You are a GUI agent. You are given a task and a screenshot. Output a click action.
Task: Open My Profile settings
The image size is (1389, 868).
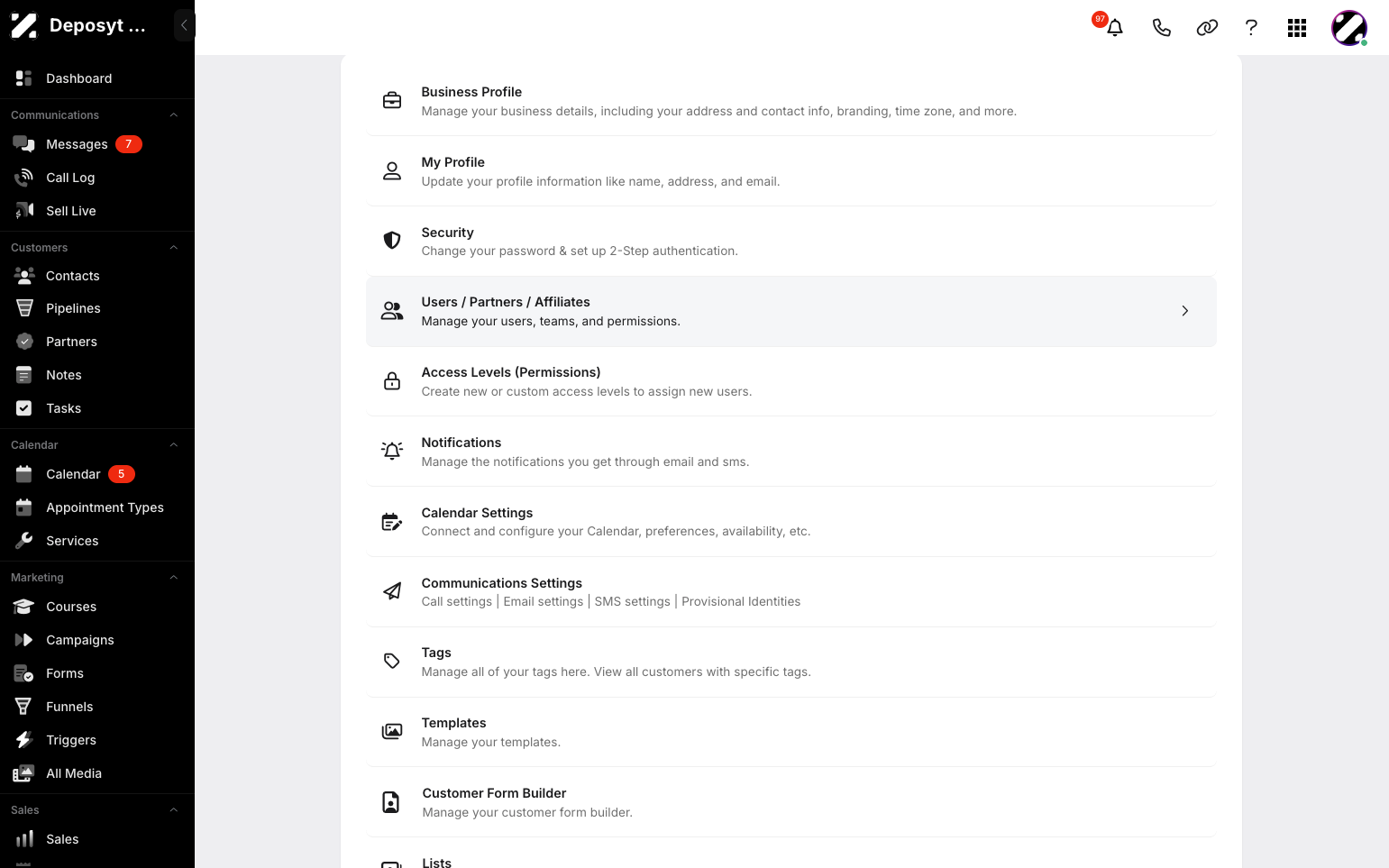[x=791, y=171]
